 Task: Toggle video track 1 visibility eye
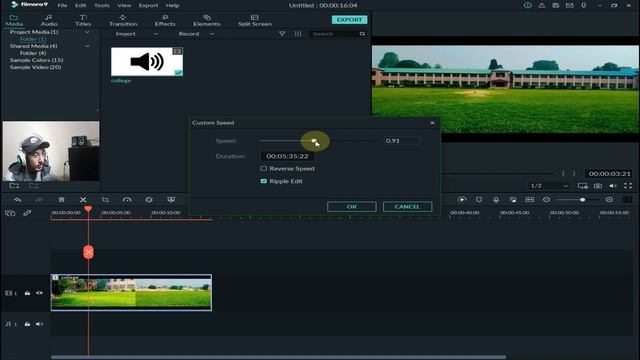[39, 293]
